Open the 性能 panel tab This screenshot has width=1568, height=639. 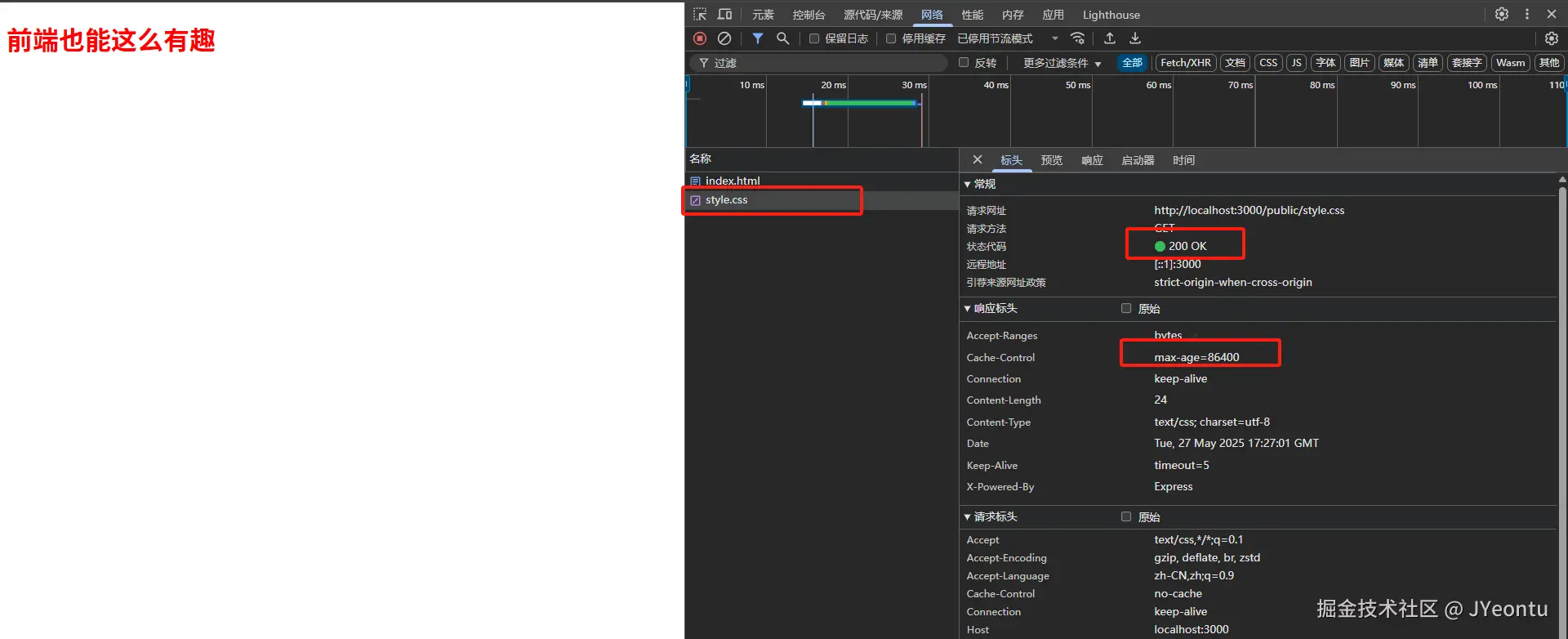point(972,15)
